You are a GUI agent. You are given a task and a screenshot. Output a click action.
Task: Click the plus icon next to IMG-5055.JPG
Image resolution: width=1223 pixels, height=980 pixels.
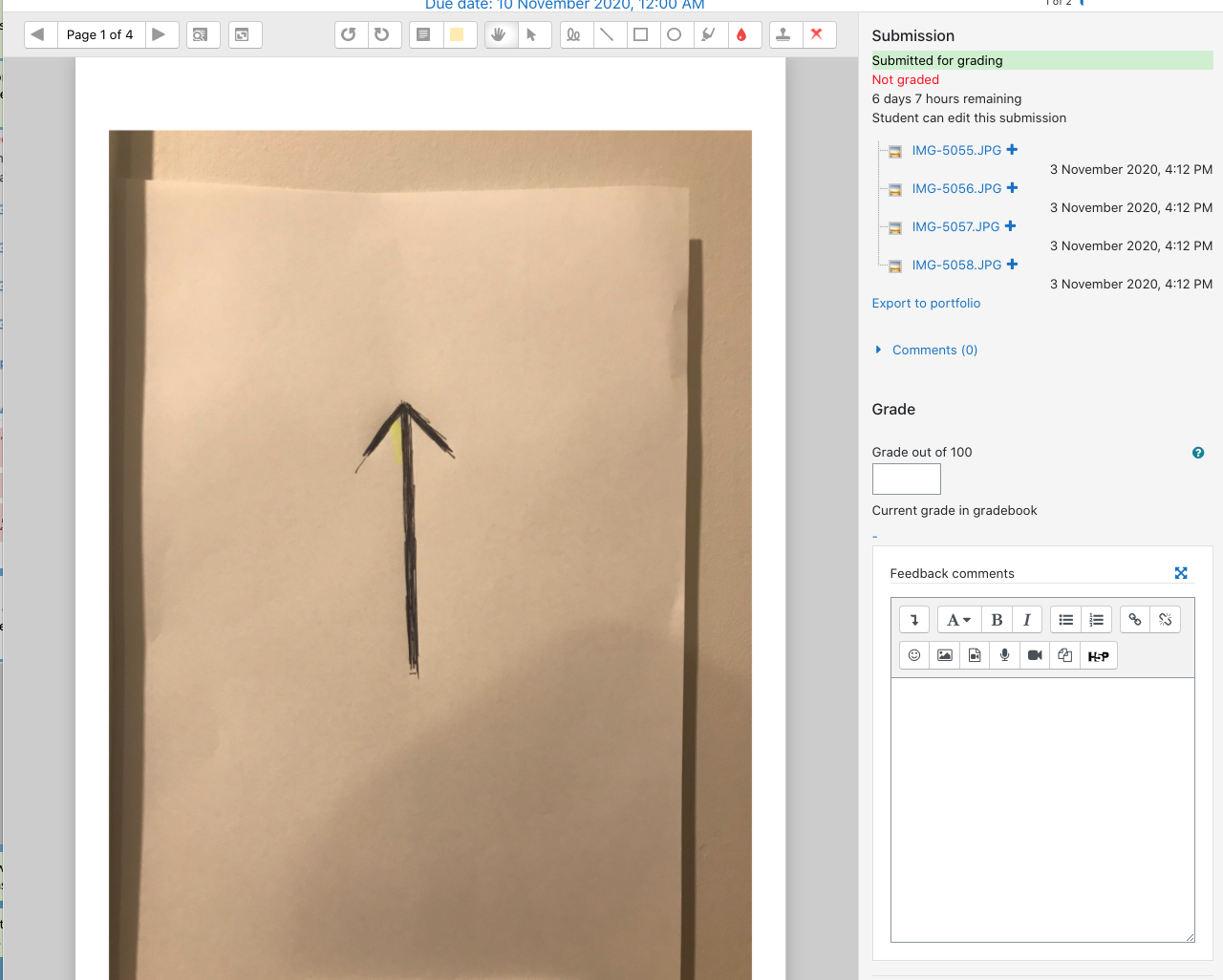point(1012,150)
